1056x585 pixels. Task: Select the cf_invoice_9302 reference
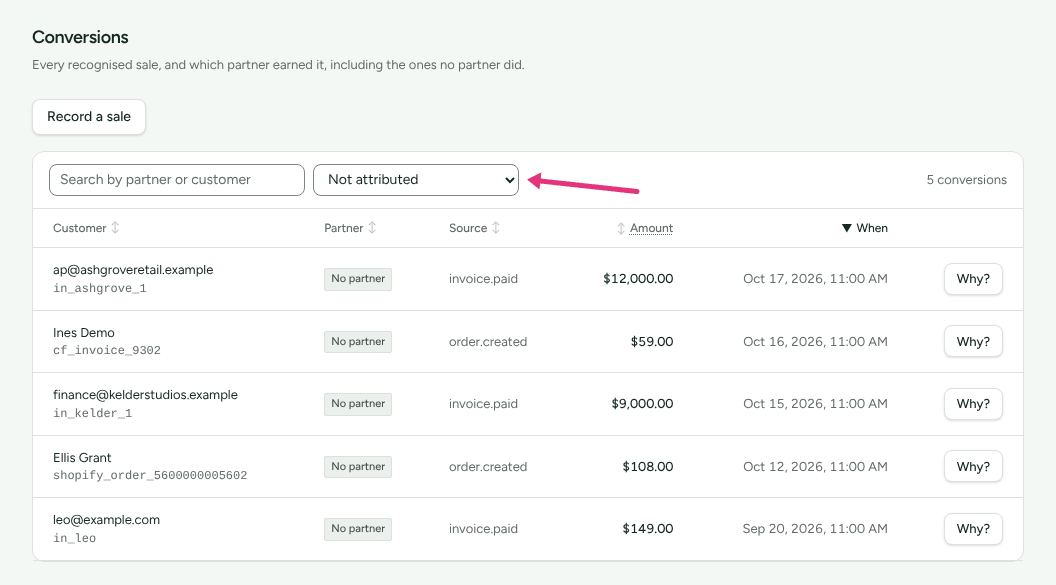point(107,350)
